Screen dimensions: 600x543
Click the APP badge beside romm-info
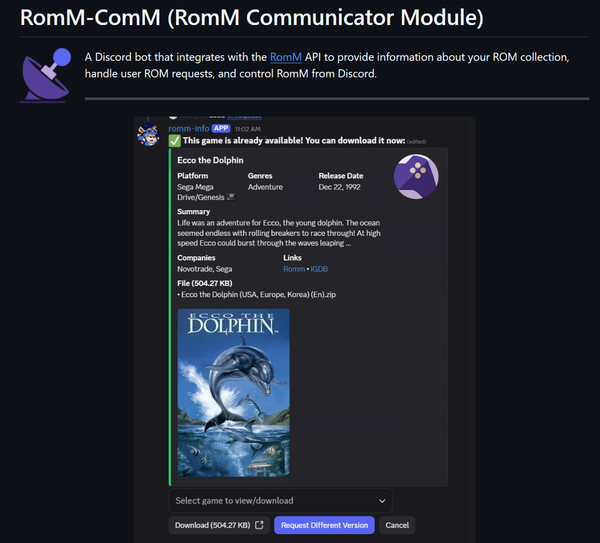coord(221,129)
